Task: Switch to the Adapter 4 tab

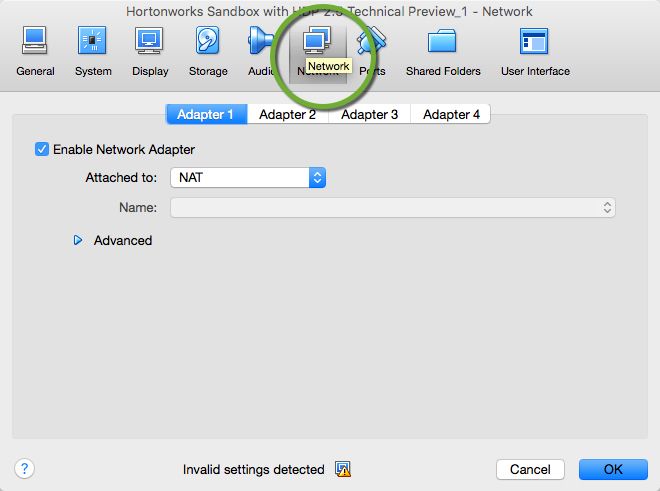Action: coord(451,114)
